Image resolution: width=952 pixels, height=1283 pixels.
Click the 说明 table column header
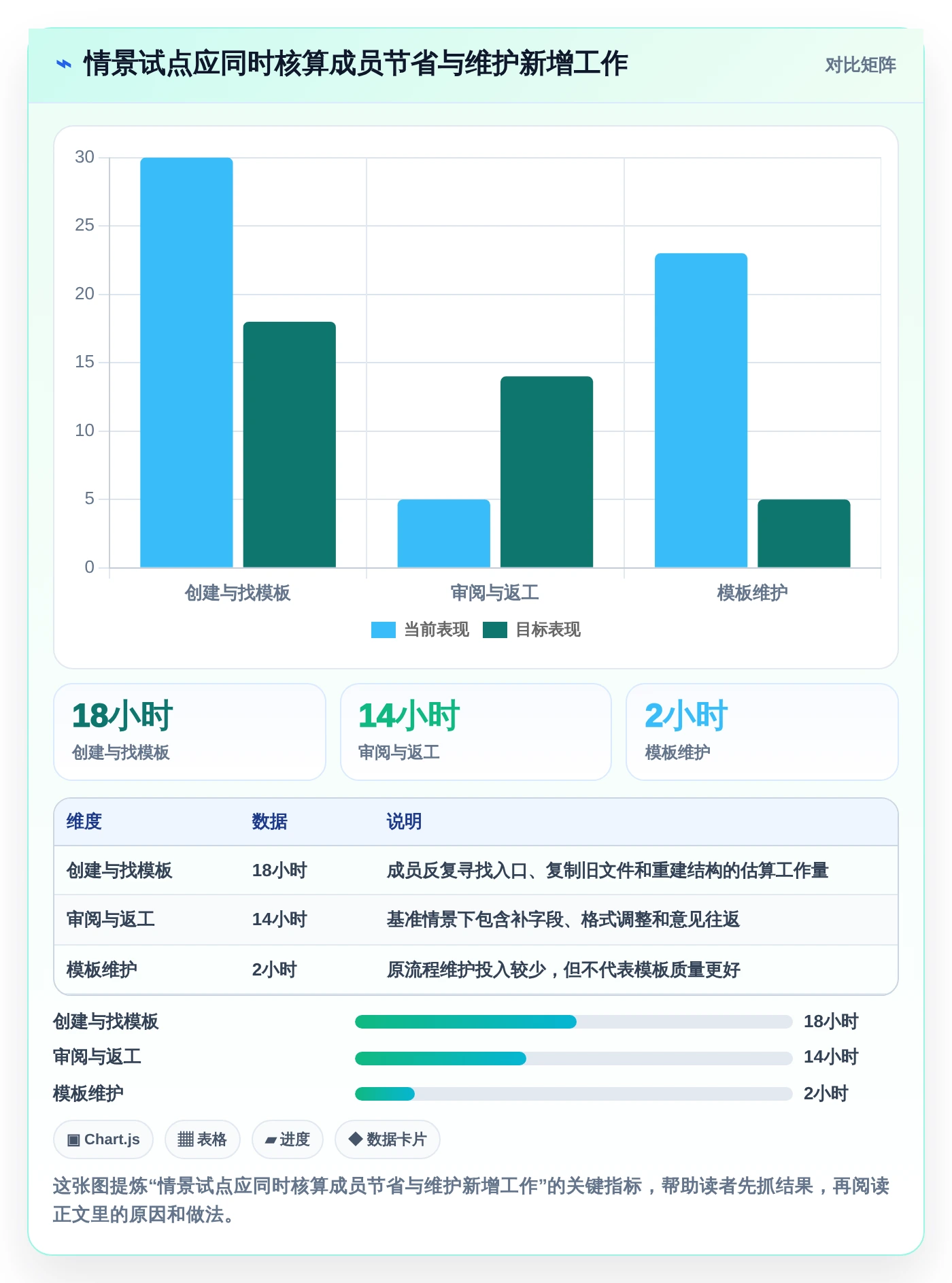(405, 822)
